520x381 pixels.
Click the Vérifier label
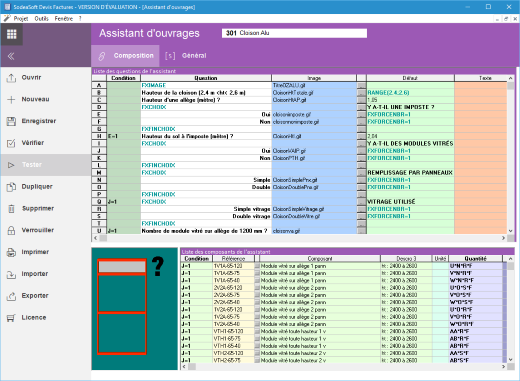pos(33,143)
